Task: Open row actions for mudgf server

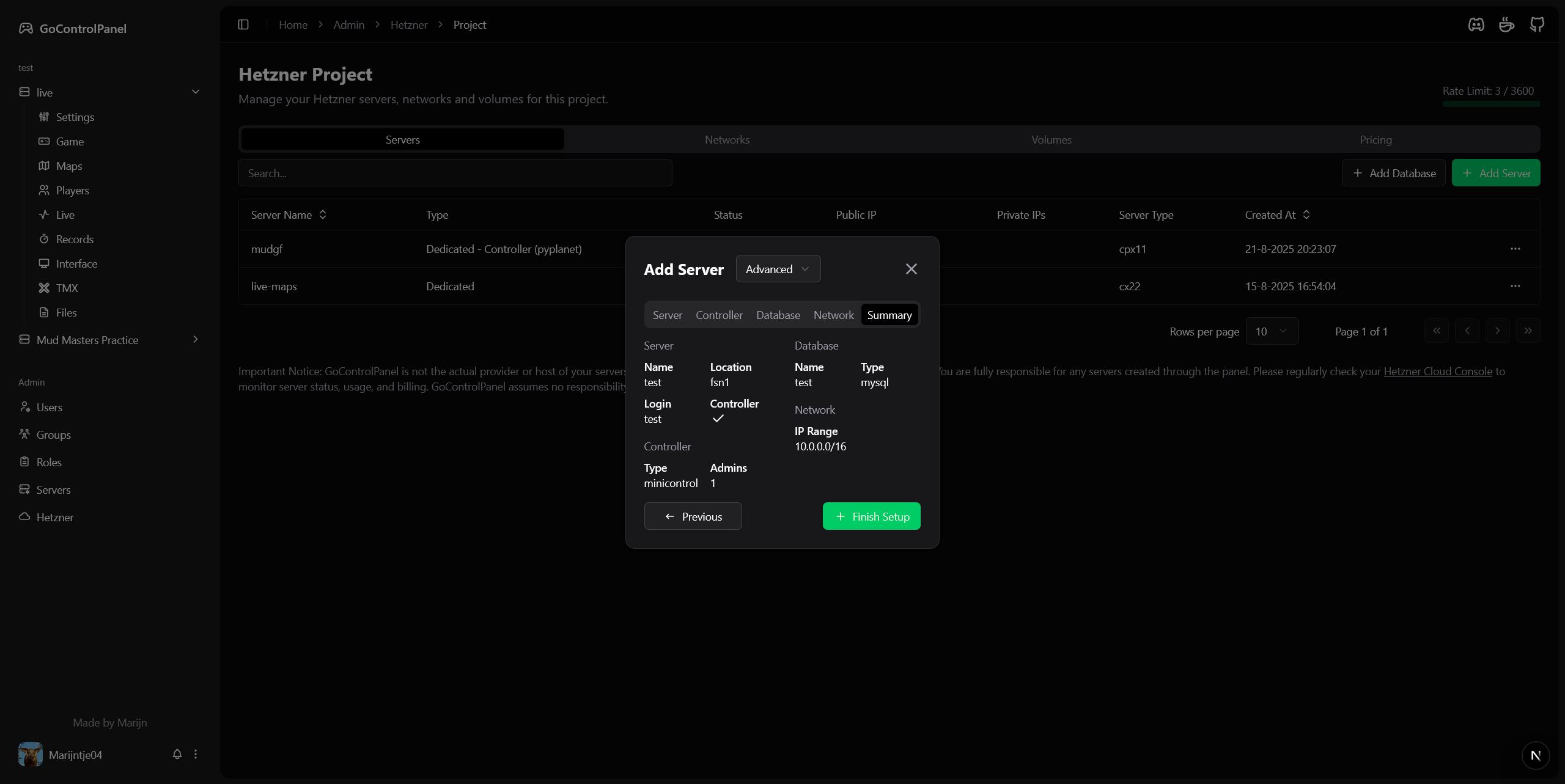Action: 1515,249
